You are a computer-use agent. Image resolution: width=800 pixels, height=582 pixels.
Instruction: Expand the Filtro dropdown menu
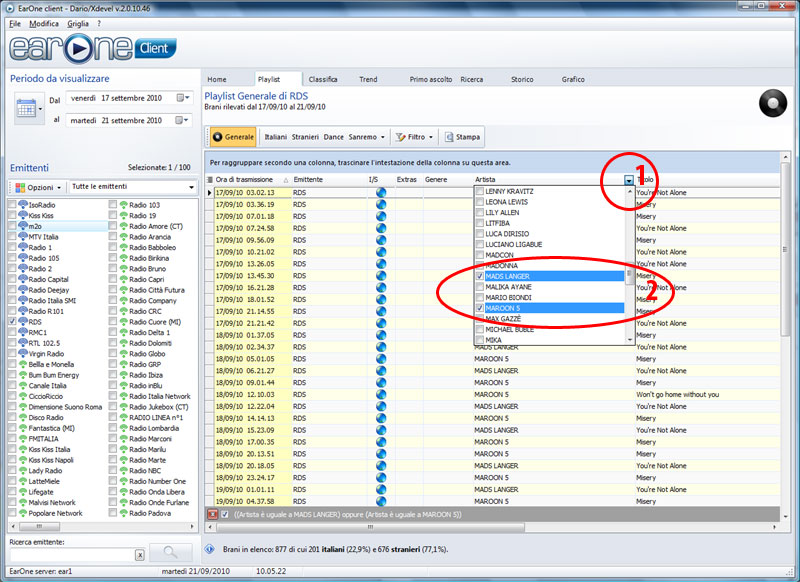pyautogui.click(x=431, y=137)
